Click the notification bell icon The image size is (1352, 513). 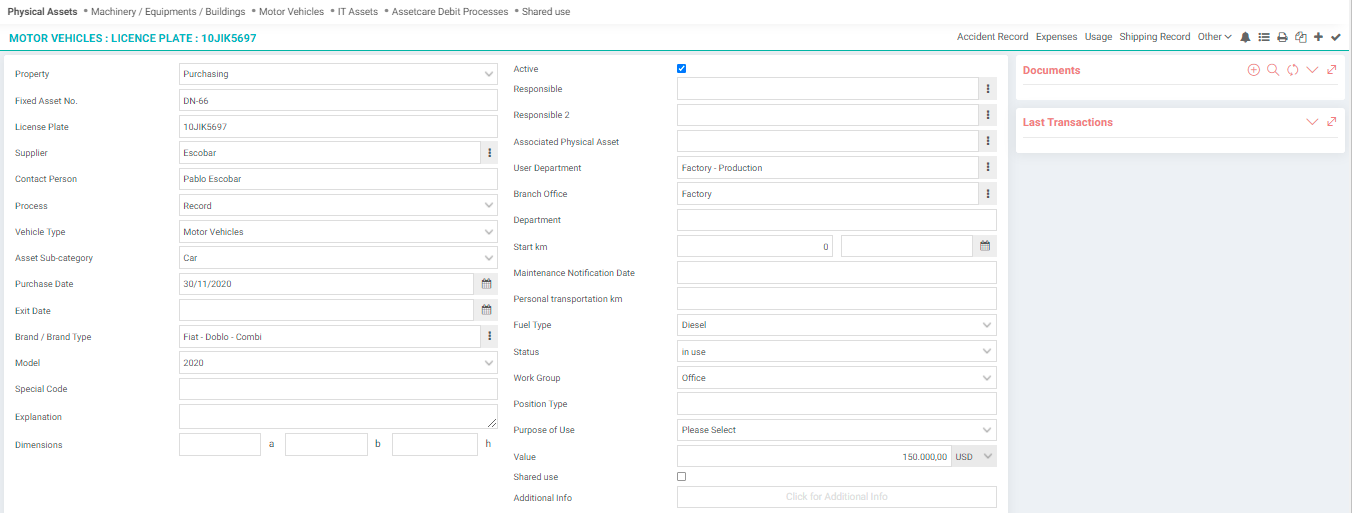[1245, 37]
